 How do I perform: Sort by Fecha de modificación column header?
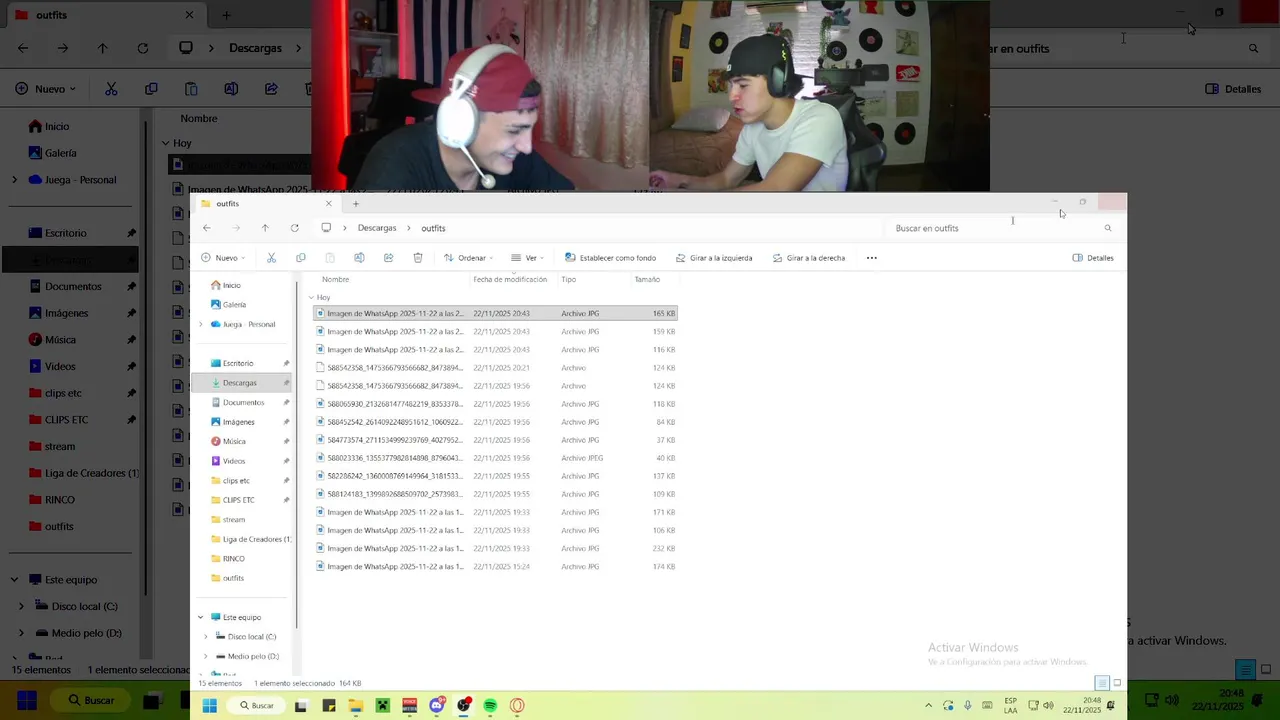point(510,280)
